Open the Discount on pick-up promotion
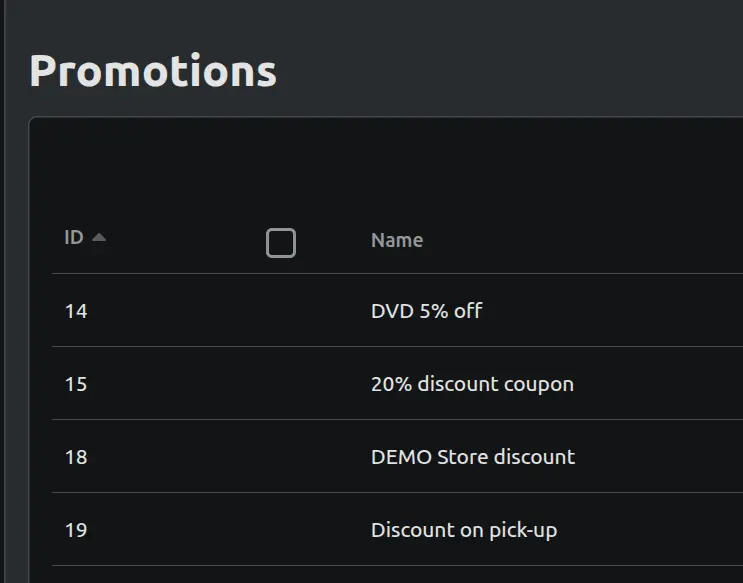This screenshot has height=583, width=743. coord(463,530)
